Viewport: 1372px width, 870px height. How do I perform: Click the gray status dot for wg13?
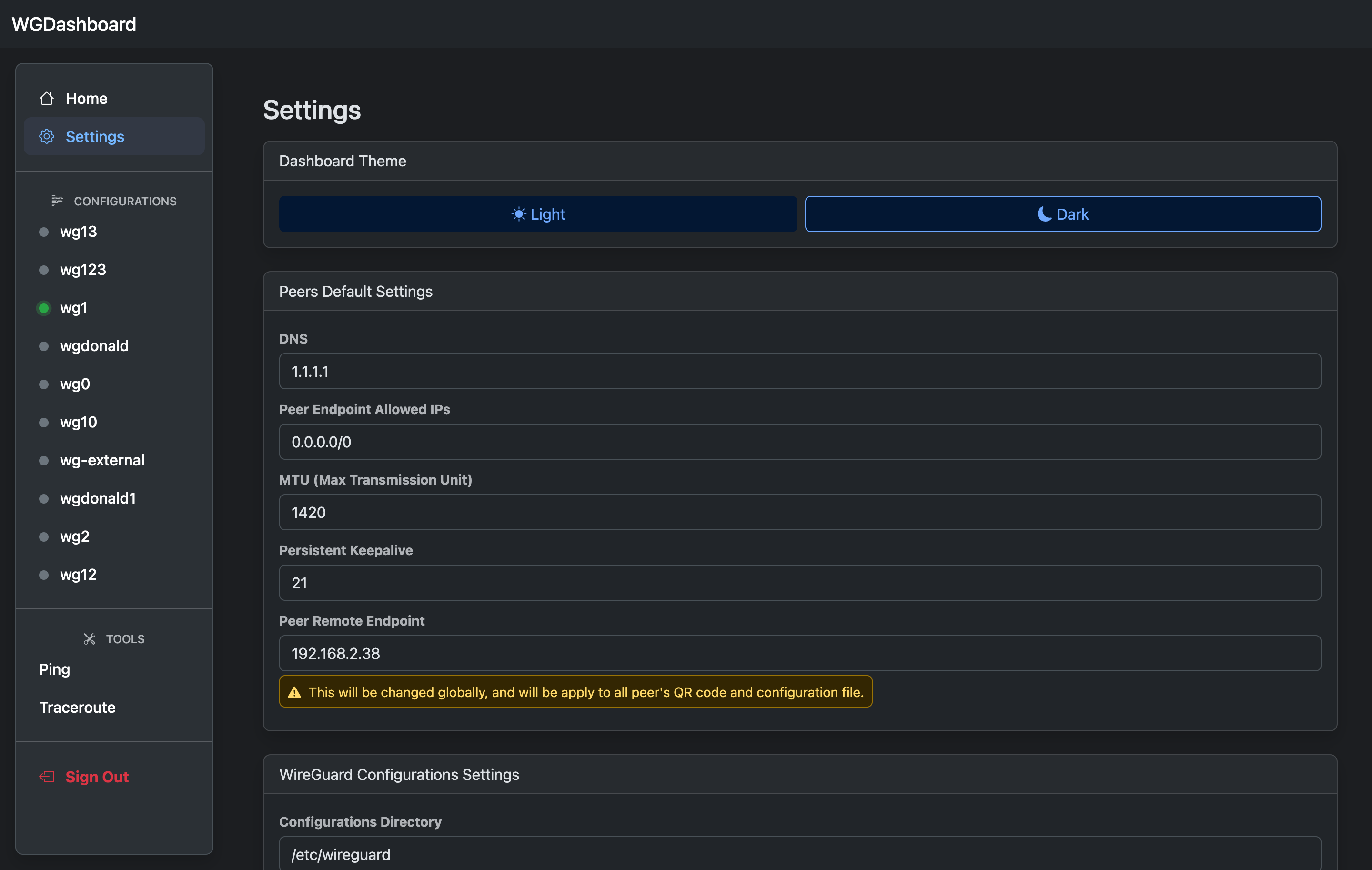(x=44, y=232)
